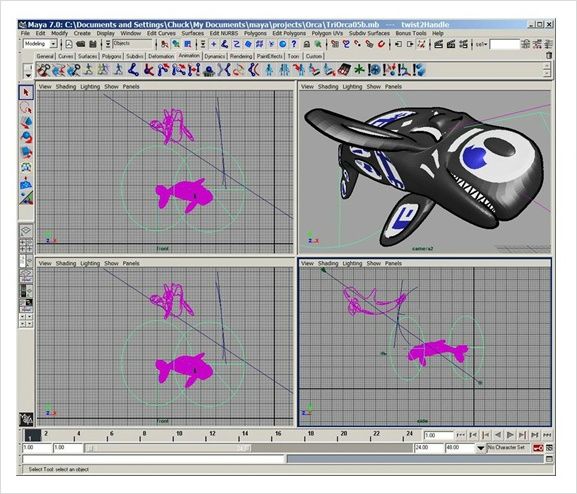Click the green asterisk shelf icon

(359, 70)
